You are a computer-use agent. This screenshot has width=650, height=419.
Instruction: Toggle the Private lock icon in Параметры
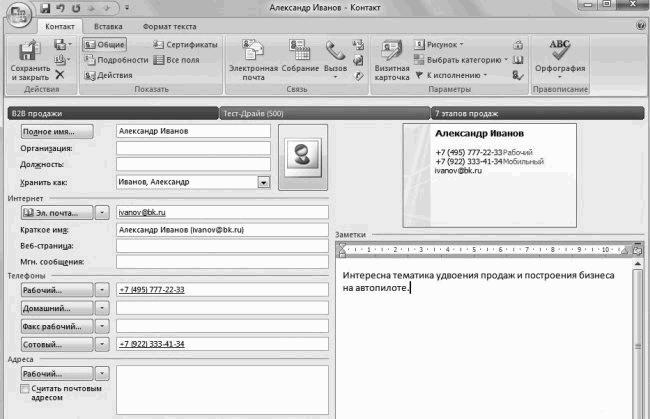point(518,44)
